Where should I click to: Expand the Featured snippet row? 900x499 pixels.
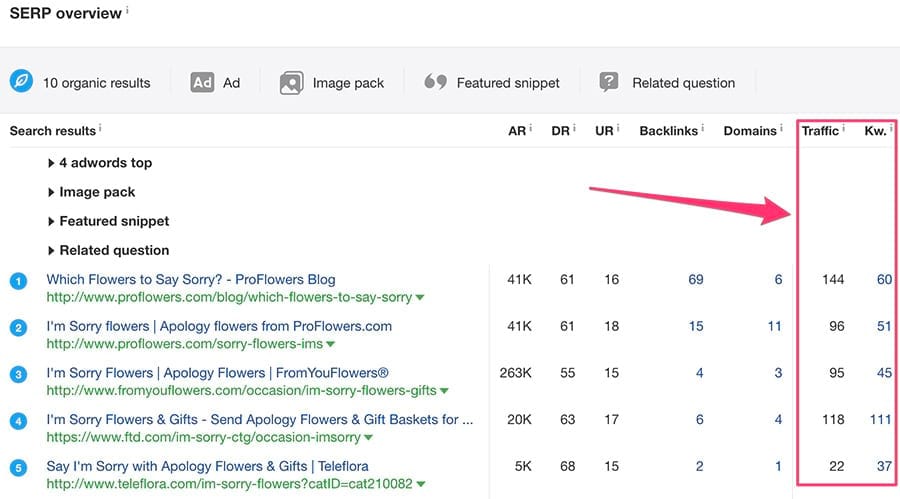click(52, 221)
